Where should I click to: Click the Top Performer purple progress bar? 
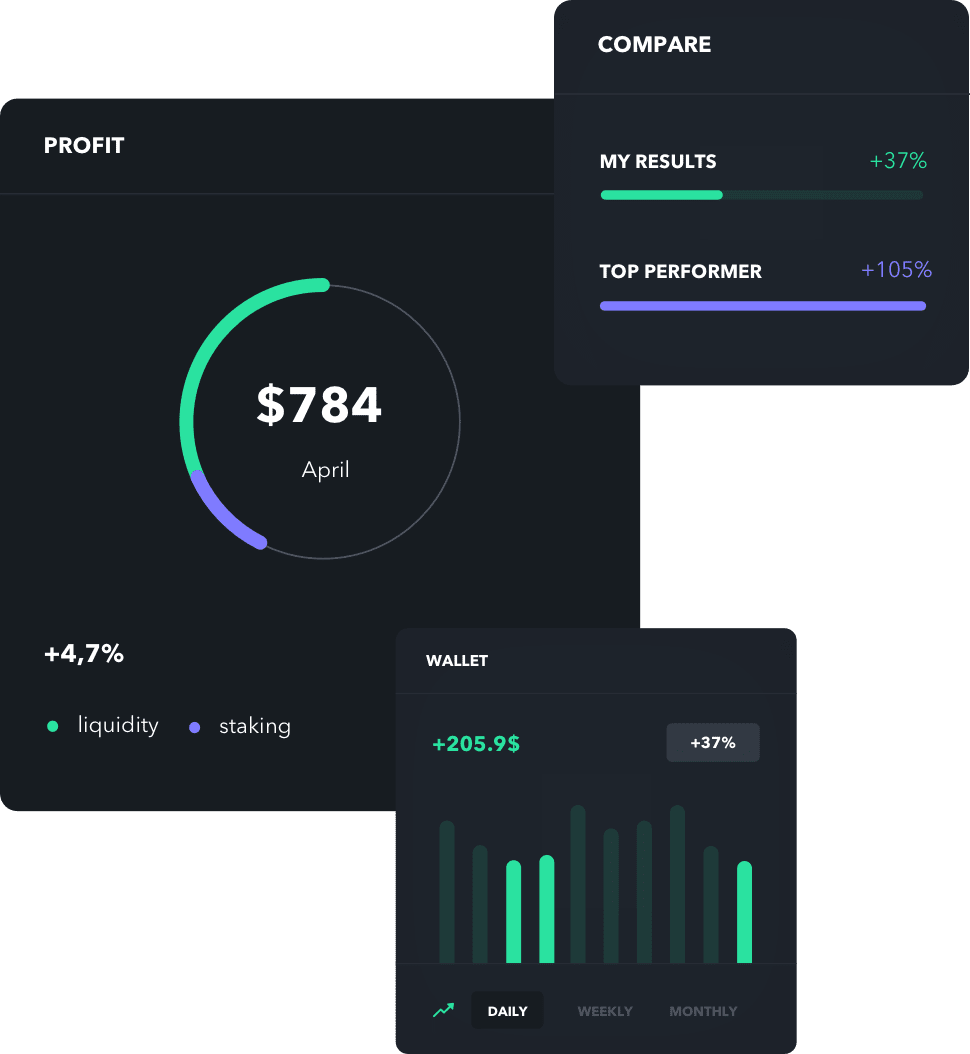(x=762, y=306)
